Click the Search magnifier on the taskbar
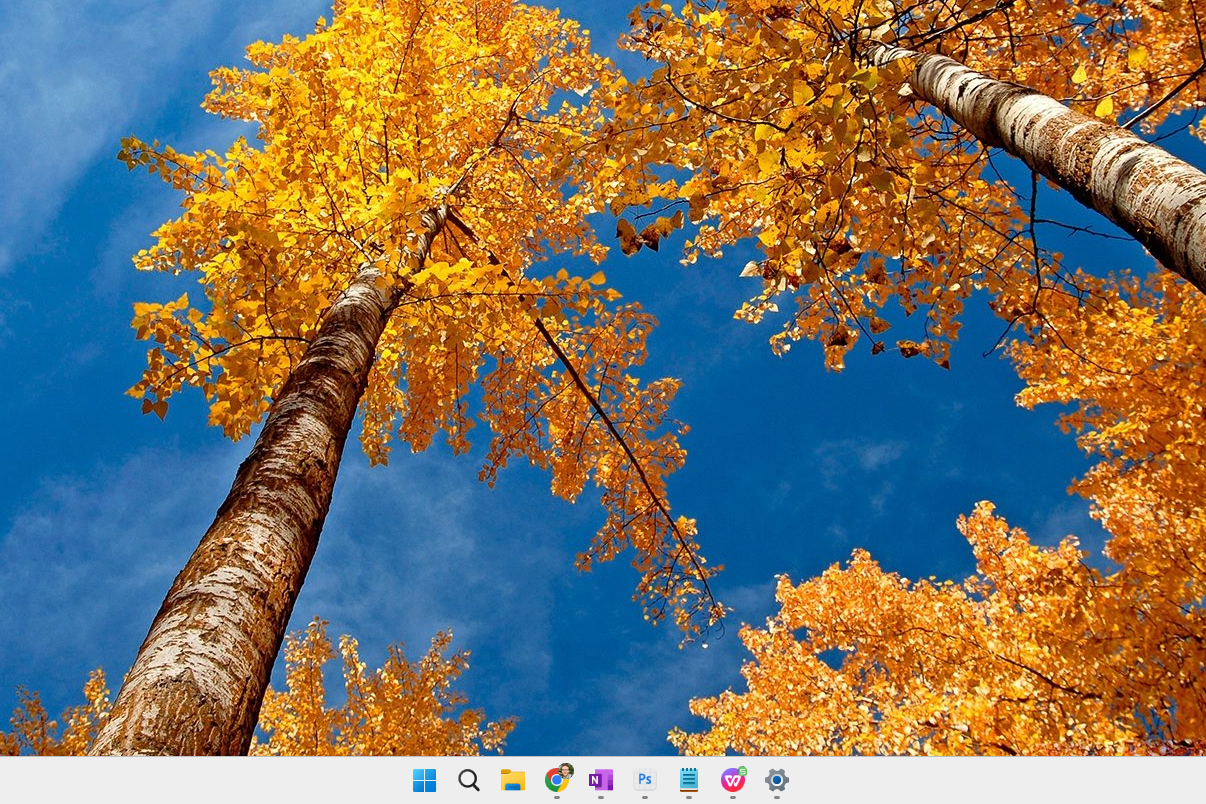This screenshot has height=804, width=1206. pyautogui.click(x=469, y=780)
